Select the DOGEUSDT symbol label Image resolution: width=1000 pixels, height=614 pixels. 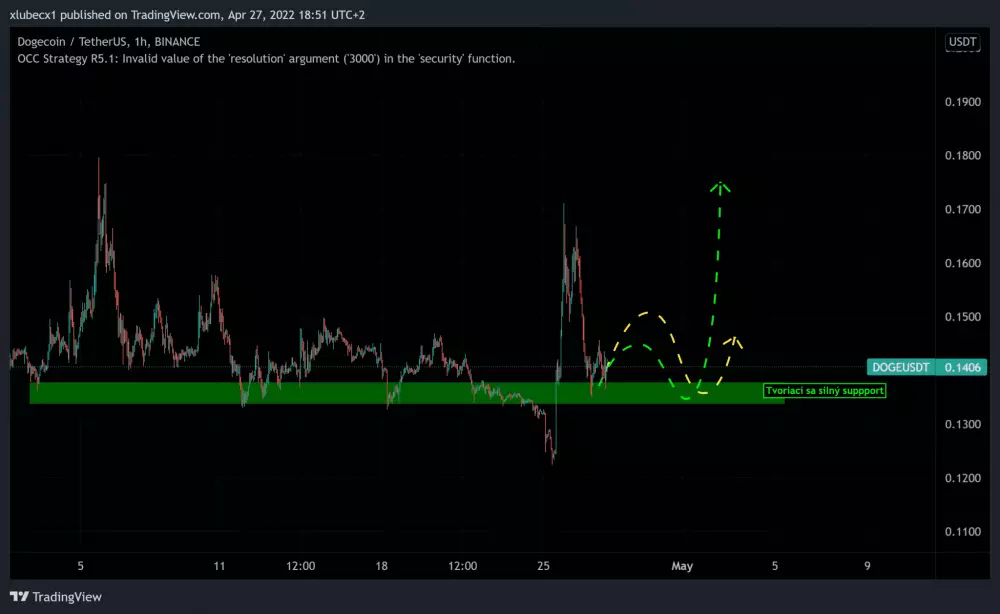(902, 367)
